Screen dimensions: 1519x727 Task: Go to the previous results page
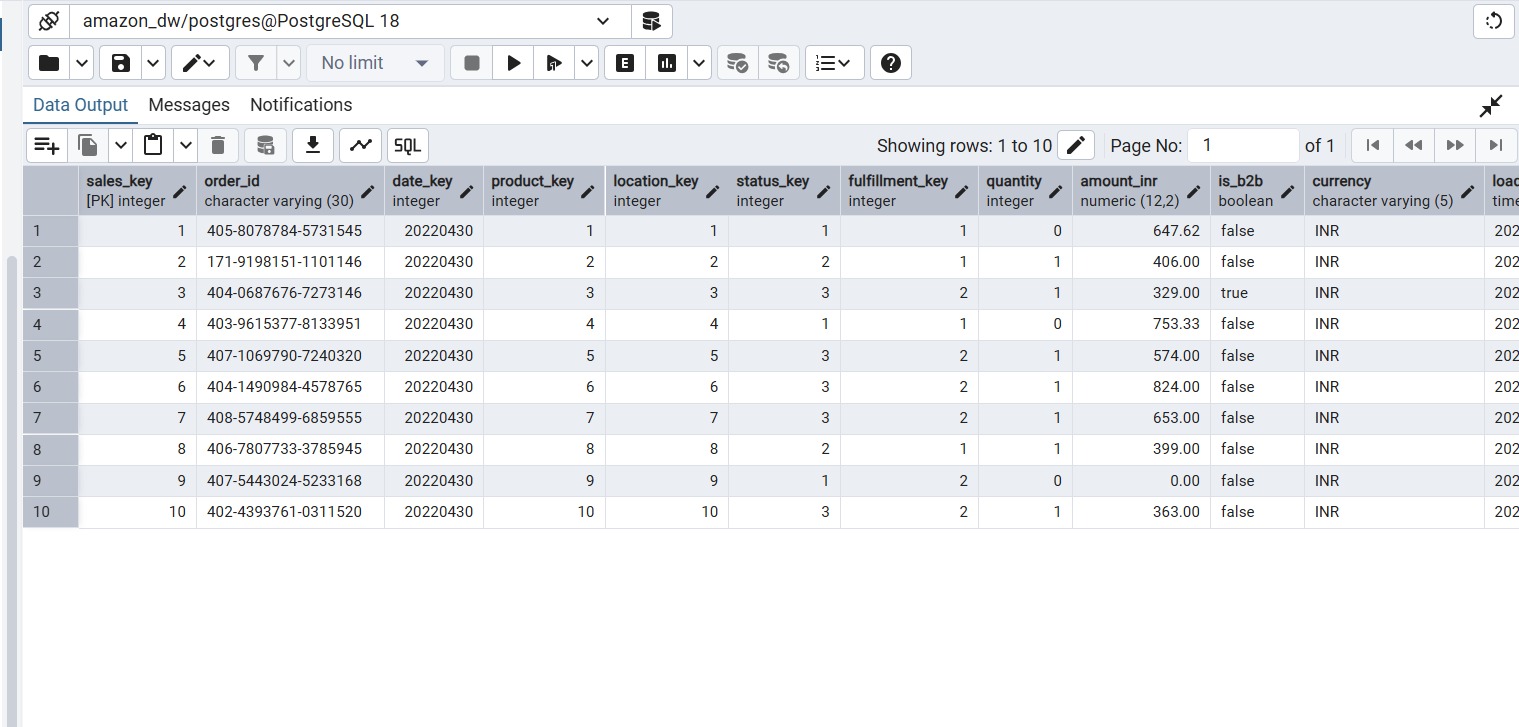pos(1414,145)
